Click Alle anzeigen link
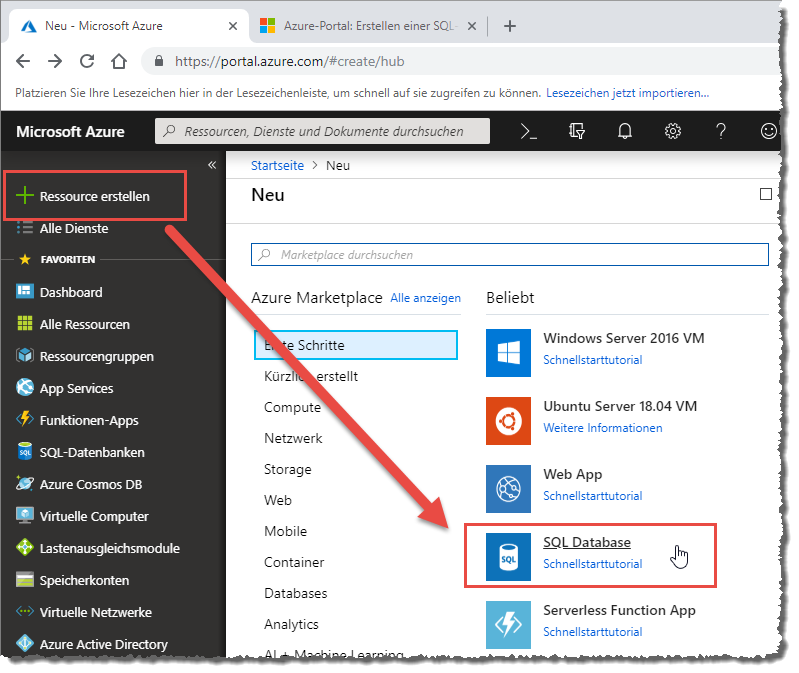The width and height of the screenshot is (799, 673). (425, 298)
